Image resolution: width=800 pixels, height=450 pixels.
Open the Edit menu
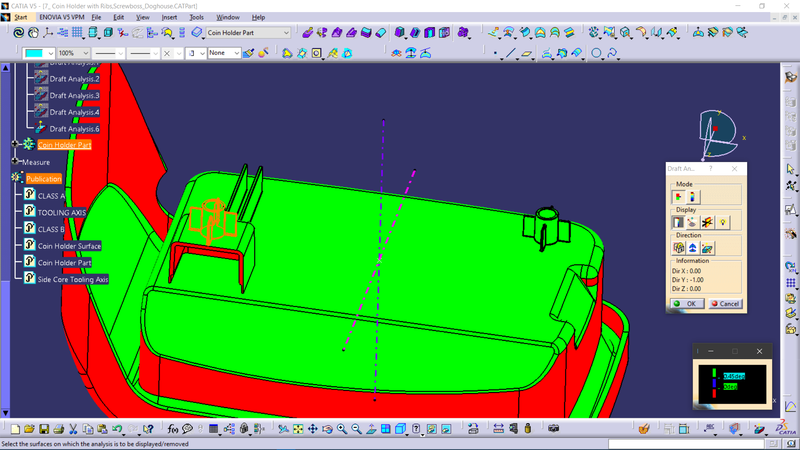[118, 17]
